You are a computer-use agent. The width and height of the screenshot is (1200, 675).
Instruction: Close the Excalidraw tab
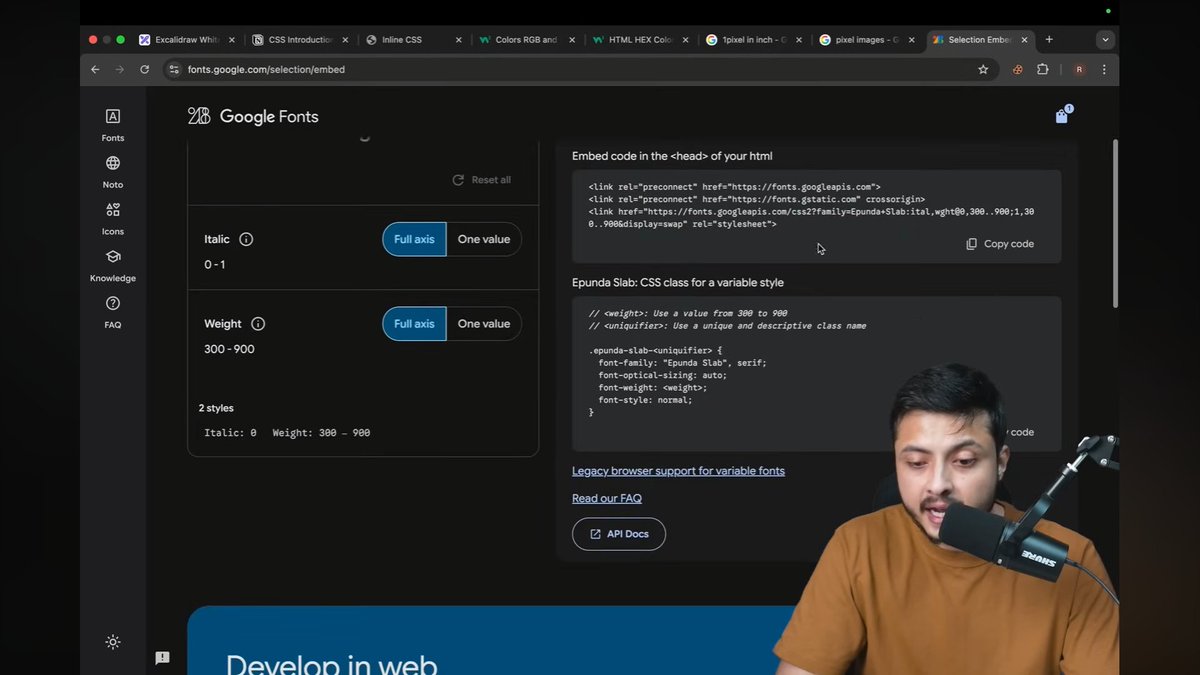tap(232, 40)
